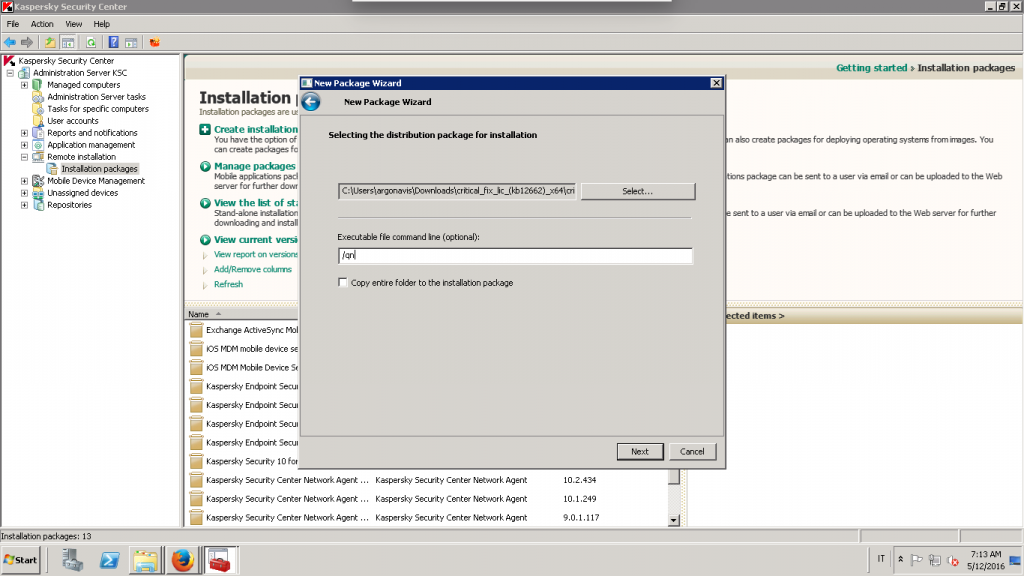The height and width of the screenshot is (576, 1024).
Task: Open the Help menu
Action: (101, 24)
